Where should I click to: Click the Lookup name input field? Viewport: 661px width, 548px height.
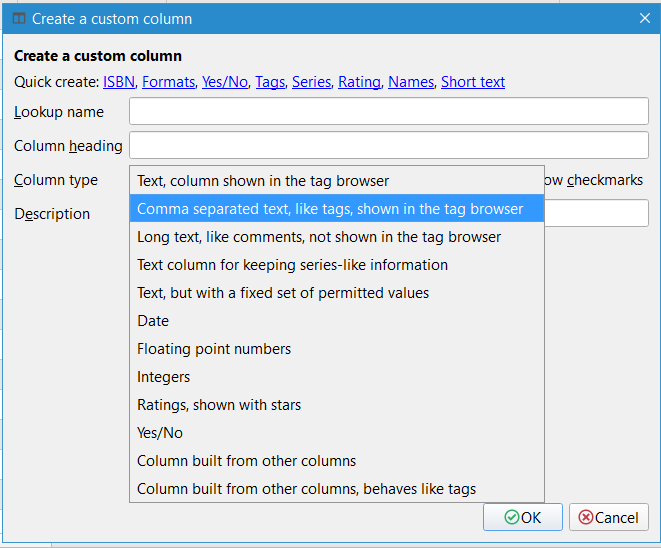pos(389,112)
